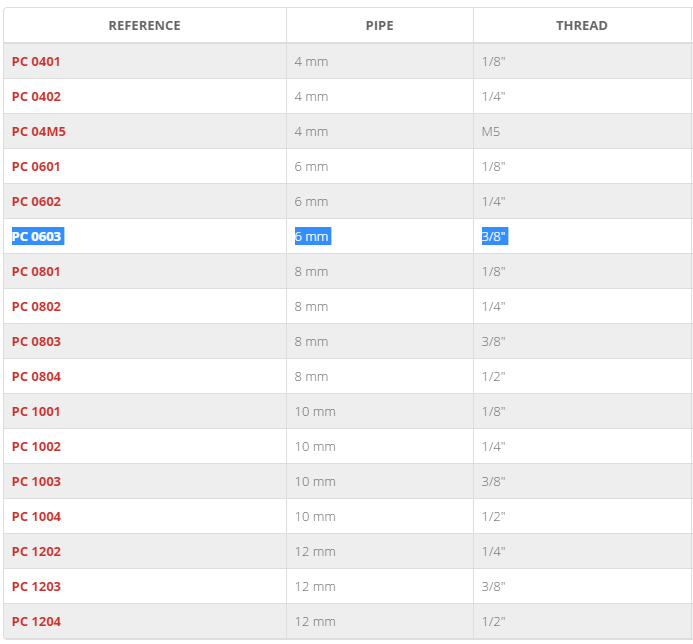Open product PC 0601
The width and height of the screenshot is (693, 644).
click(x=36, y=167)
